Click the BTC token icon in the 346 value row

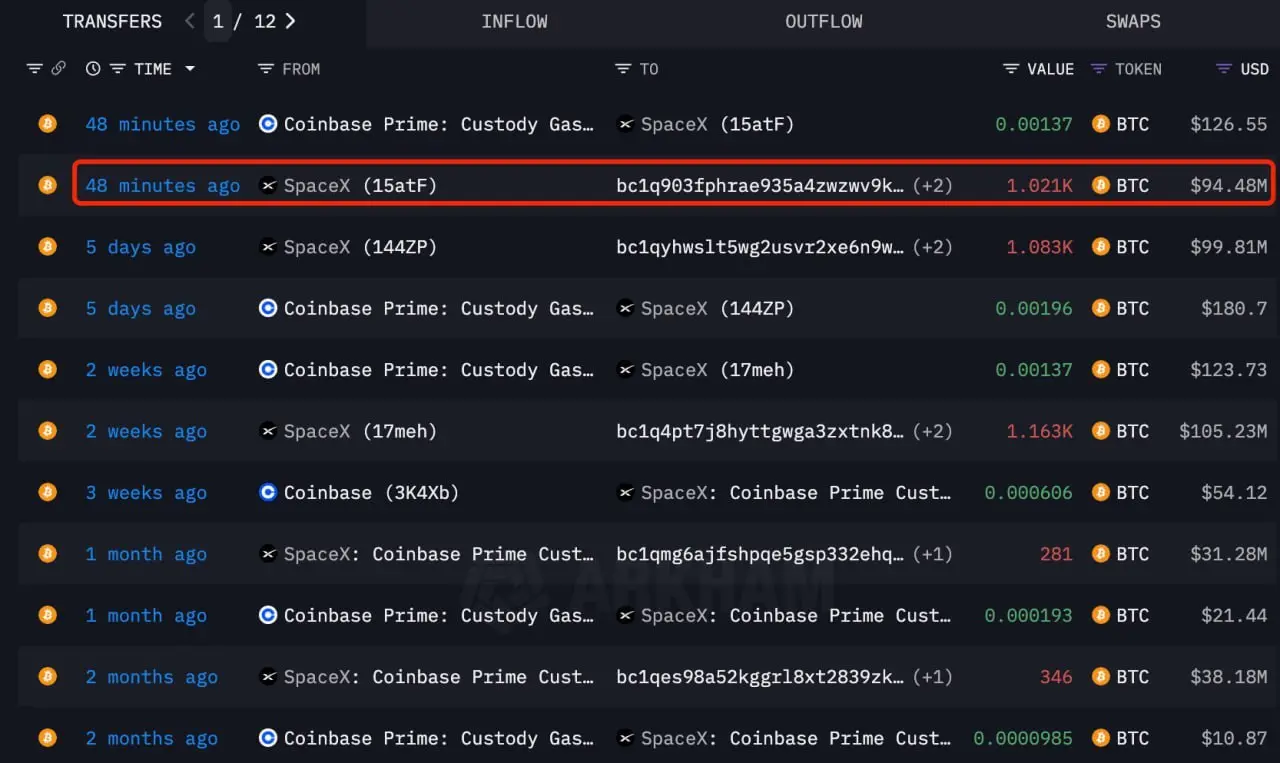1101,677
